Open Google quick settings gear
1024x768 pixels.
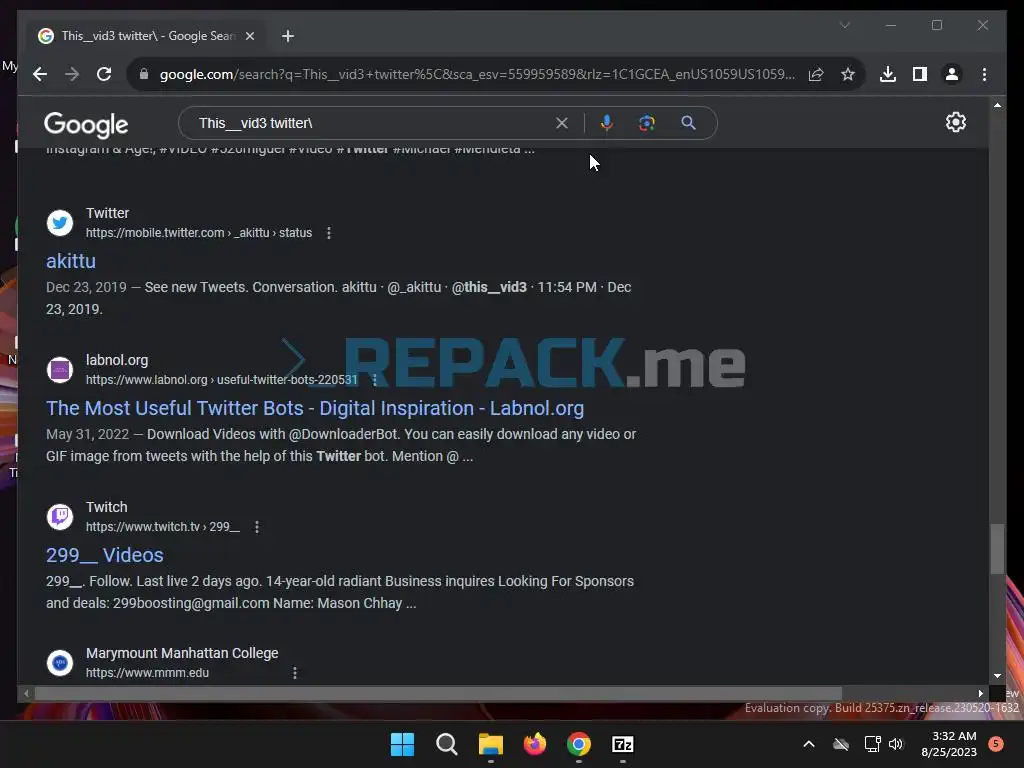point(955,122)
